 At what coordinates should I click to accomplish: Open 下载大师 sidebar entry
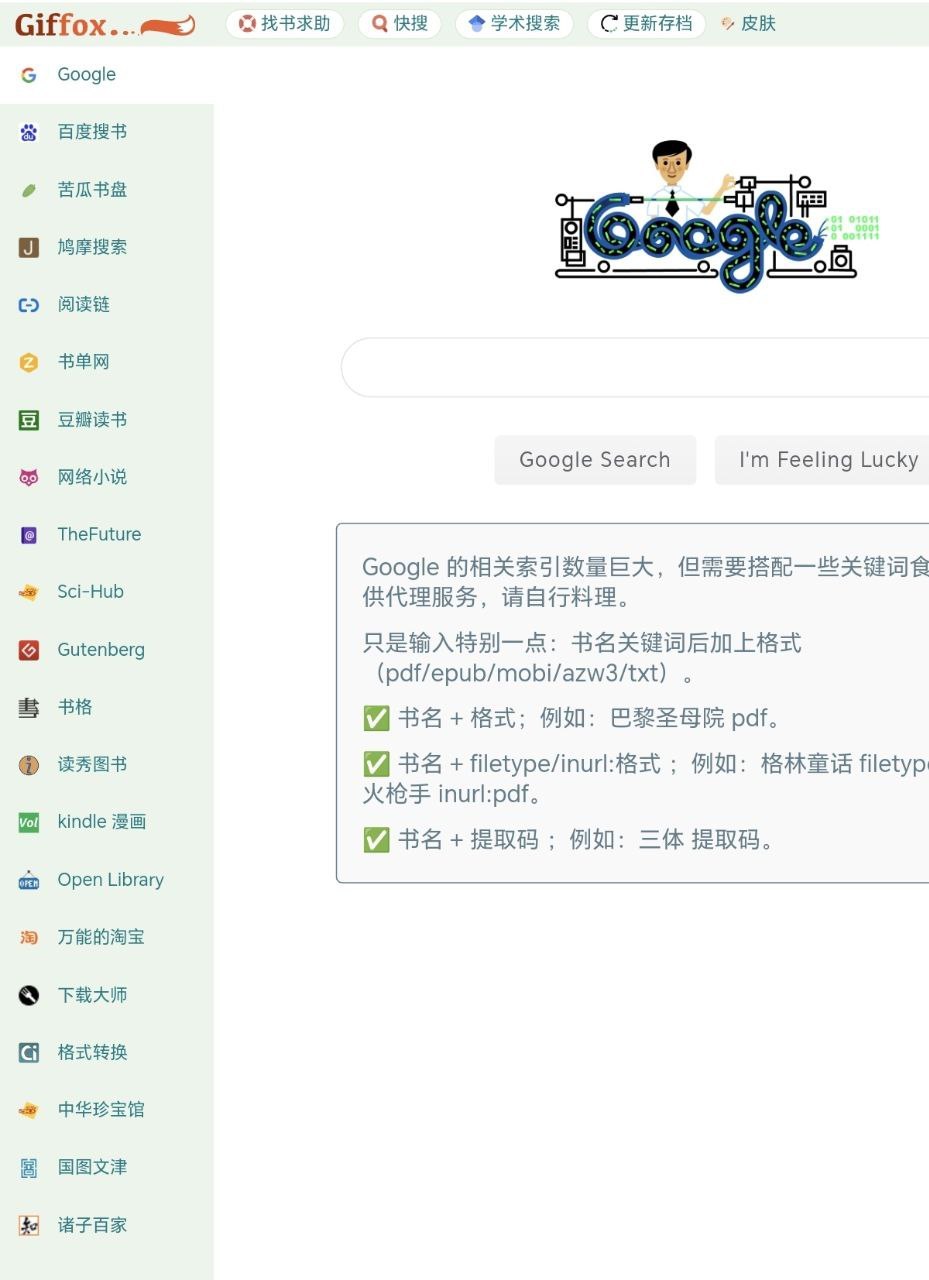pyautogui.click(x=107, y=995)
